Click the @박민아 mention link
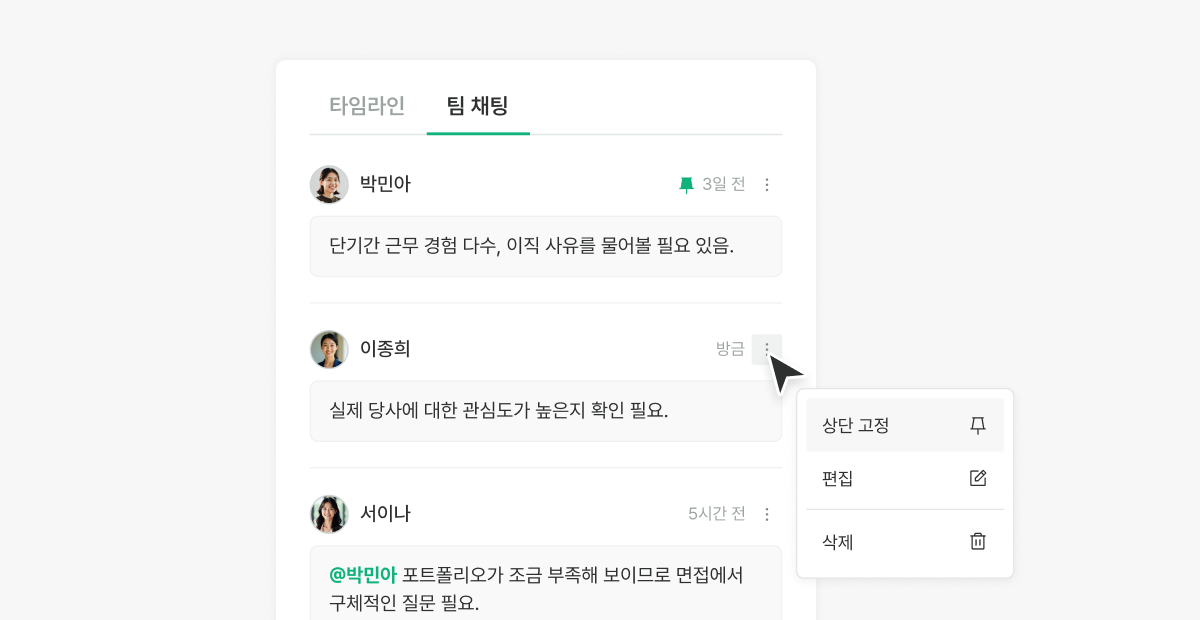The height and width of the screenshot is (620, 1200). pyautogui.click(x=363, y=575)
